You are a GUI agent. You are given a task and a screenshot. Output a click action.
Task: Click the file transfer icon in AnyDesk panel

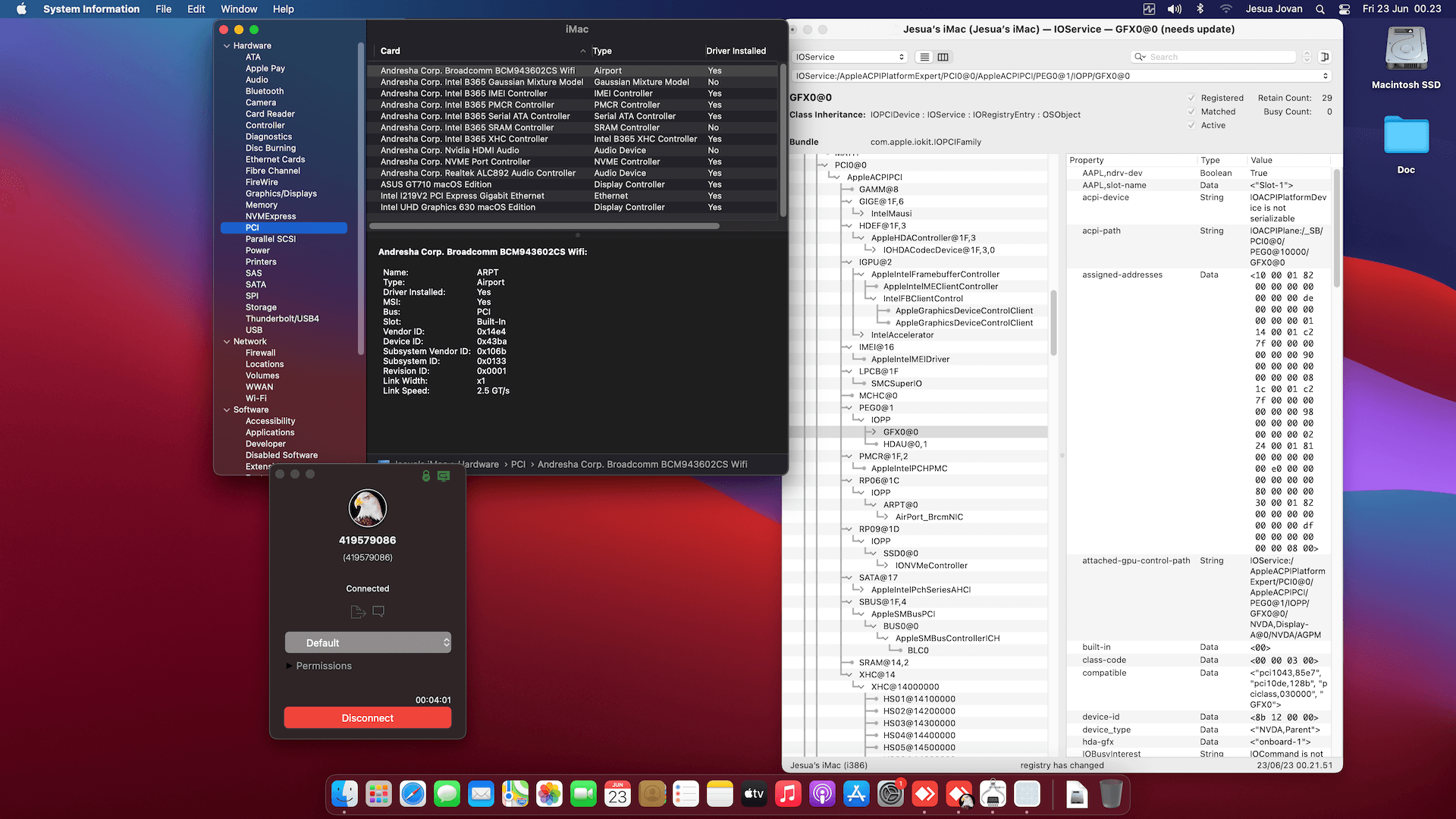358,611
